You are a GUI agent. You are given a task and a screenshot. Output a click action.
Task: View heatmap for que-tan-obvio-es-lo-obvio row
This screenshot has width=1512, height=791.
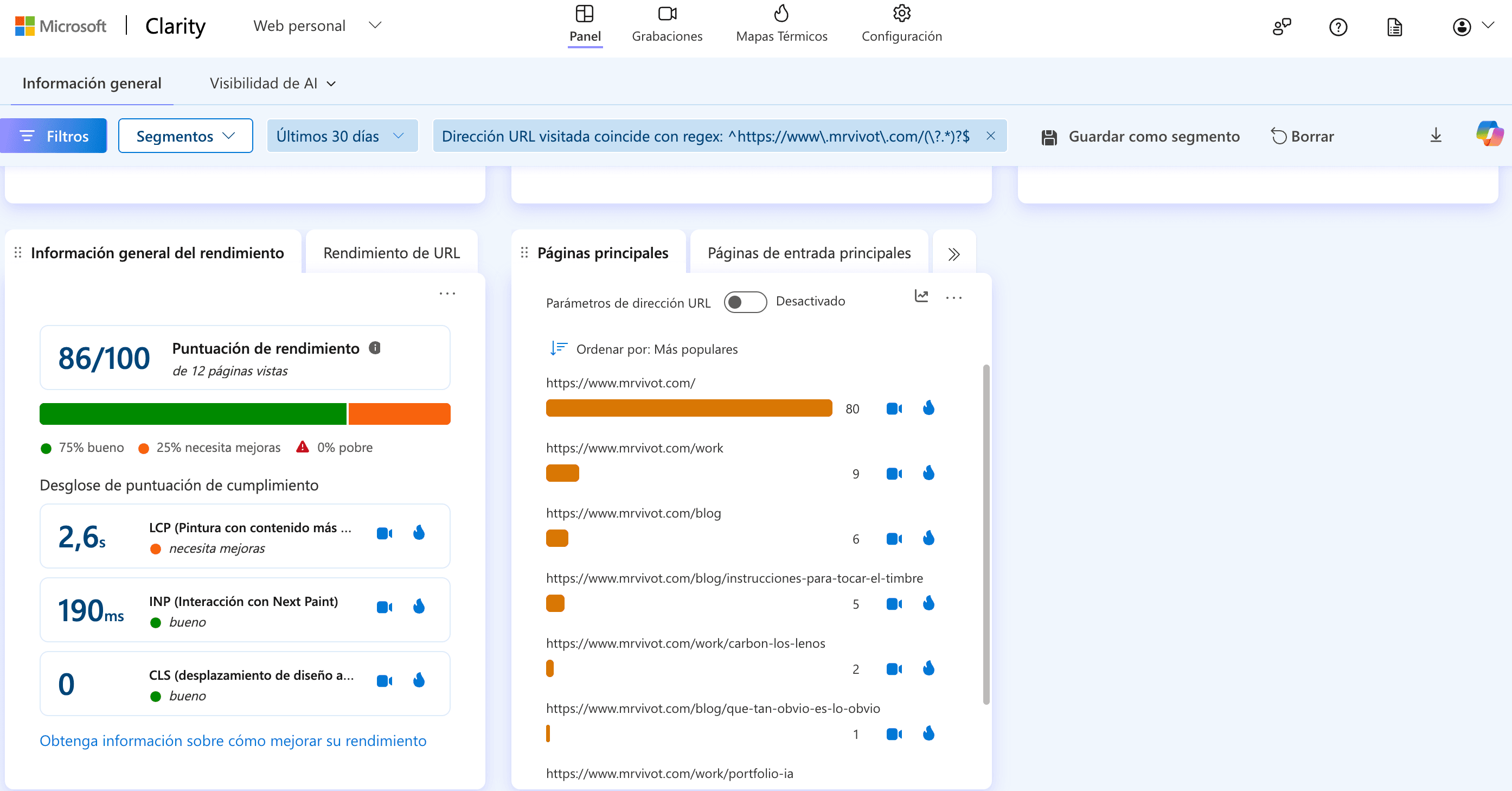click(x=928, y=733)
